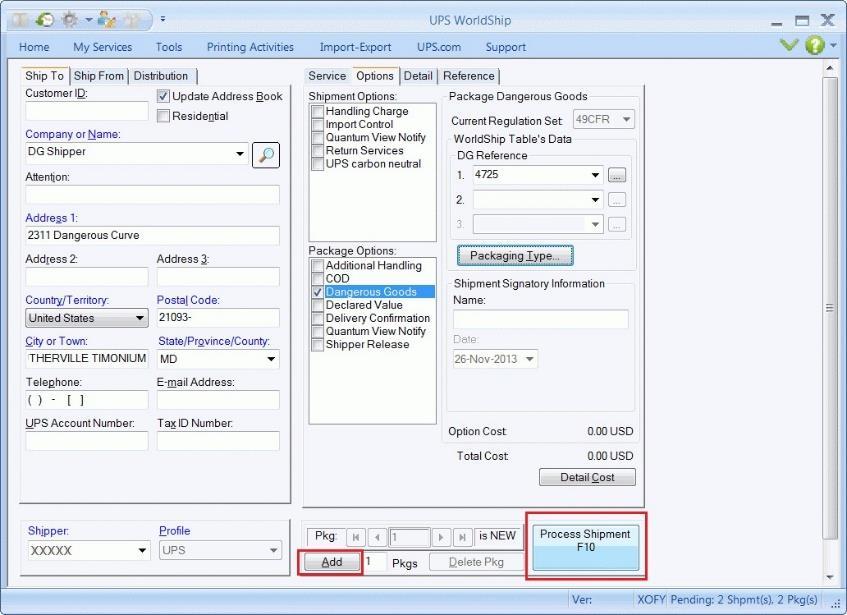The image size is (847, 615).
Task: Go to the previous package arrow
Action: (377, 537)
